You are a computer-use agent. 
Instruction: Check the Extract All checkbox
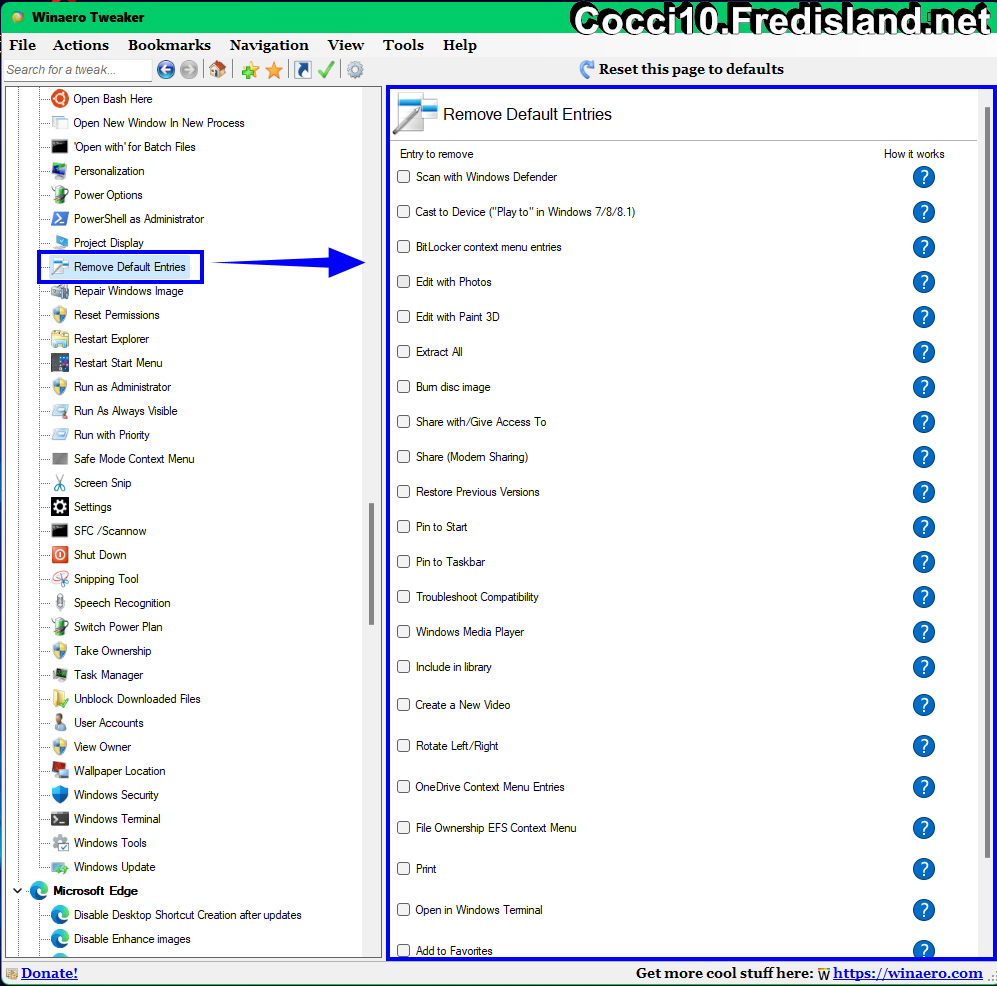(x=403, y=351)
